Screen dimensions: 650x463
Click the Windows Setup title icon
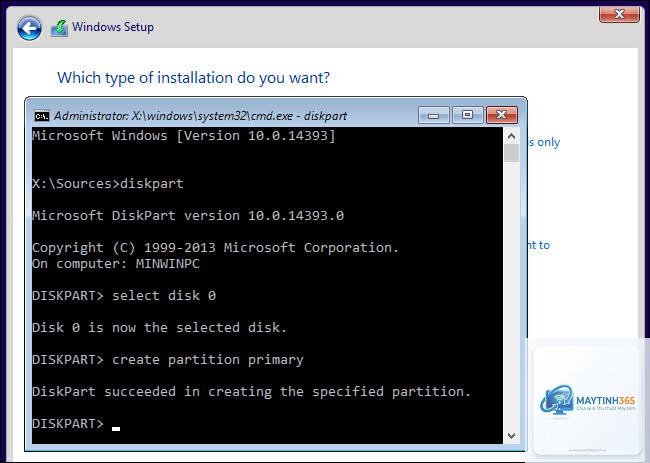tap(59, 28)
